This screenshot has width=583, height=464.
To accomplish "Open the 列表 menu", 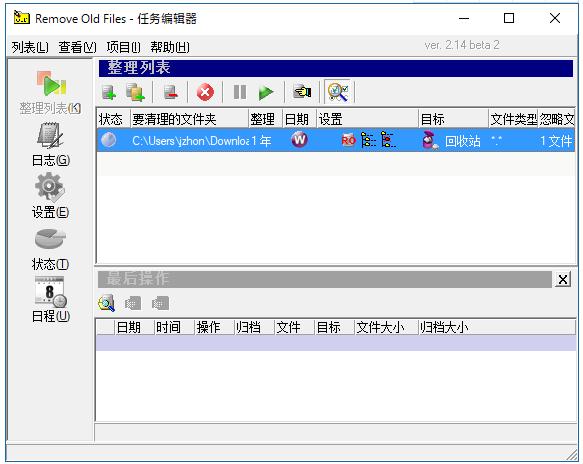I will click(x=30, y=47).
